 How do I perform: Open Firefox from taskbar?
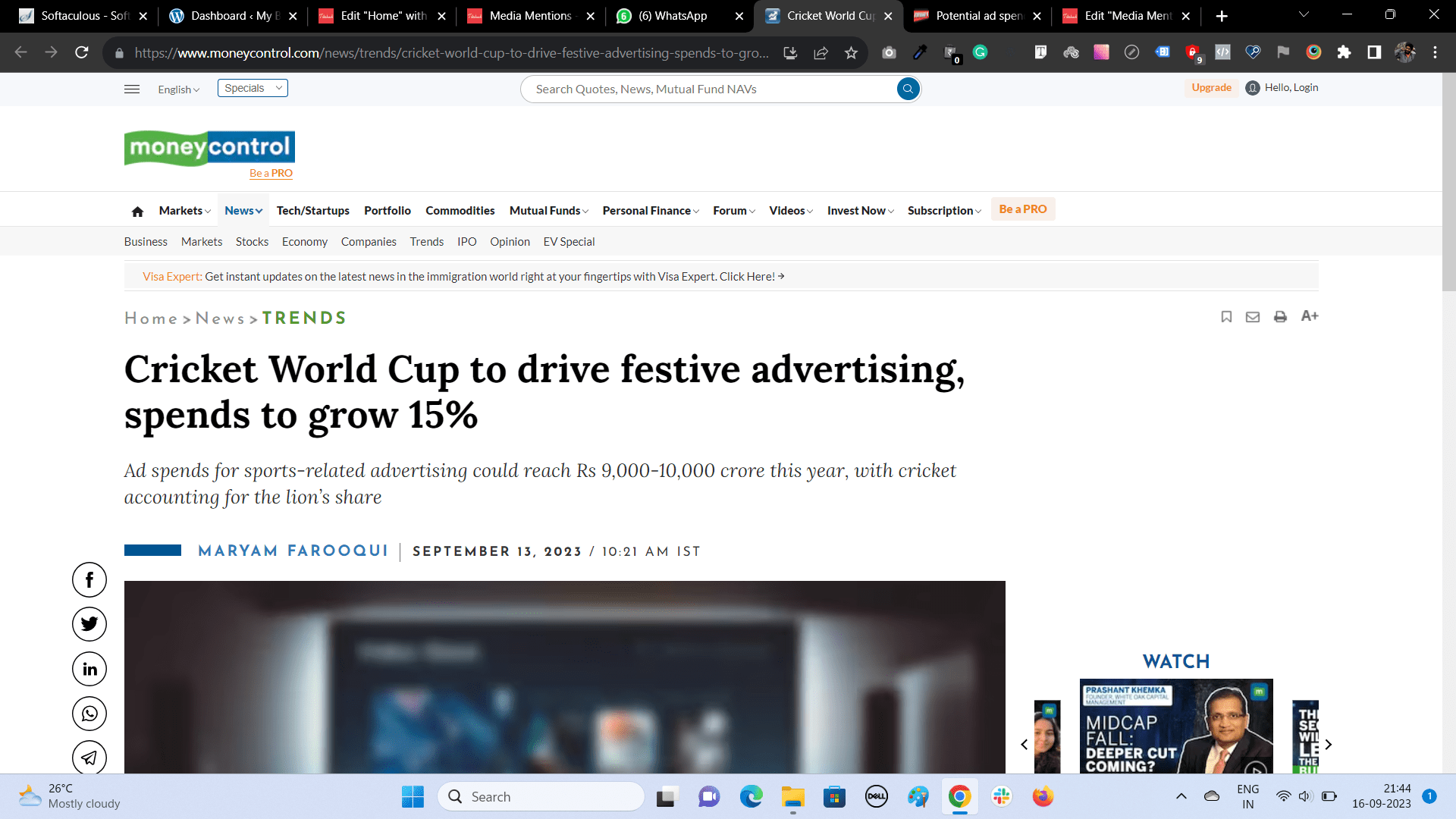click(1043, 797)
